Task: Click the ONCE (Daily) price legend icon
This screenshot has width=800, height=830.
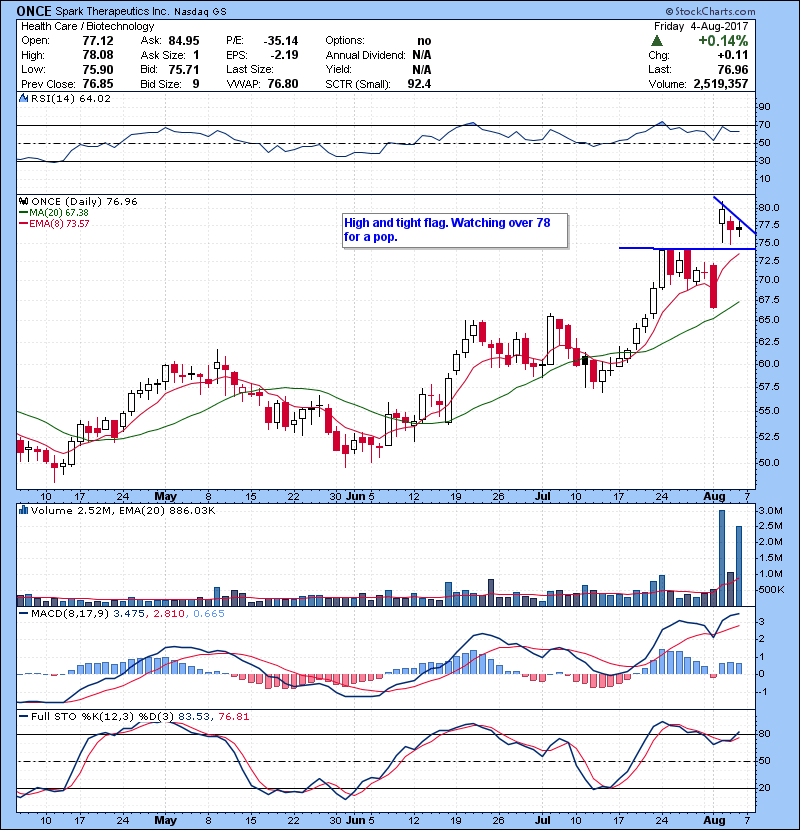Action: pyautogui.click(x=22, y=201)
